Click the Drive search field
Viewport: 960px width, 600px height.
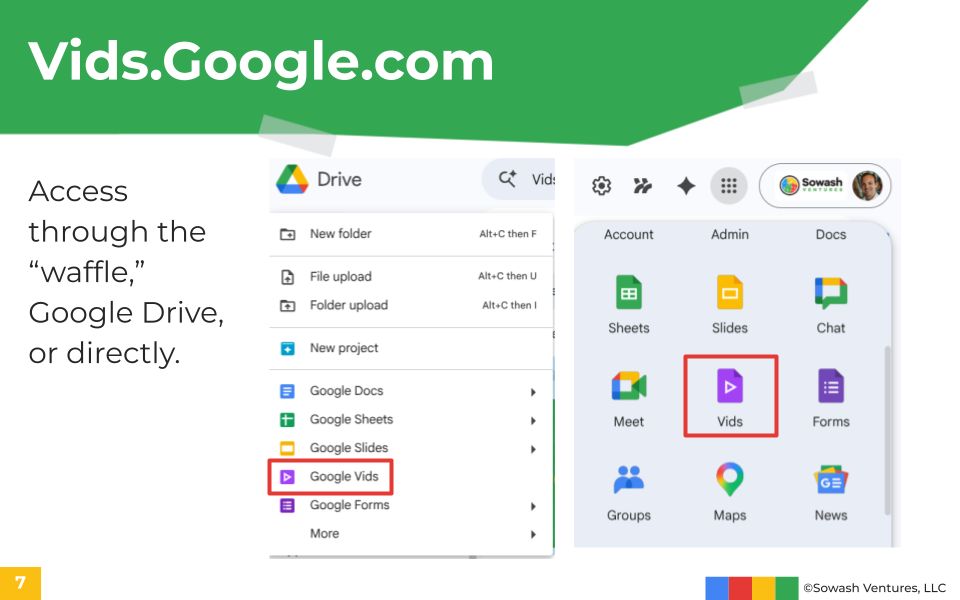[x=518, y=179]
